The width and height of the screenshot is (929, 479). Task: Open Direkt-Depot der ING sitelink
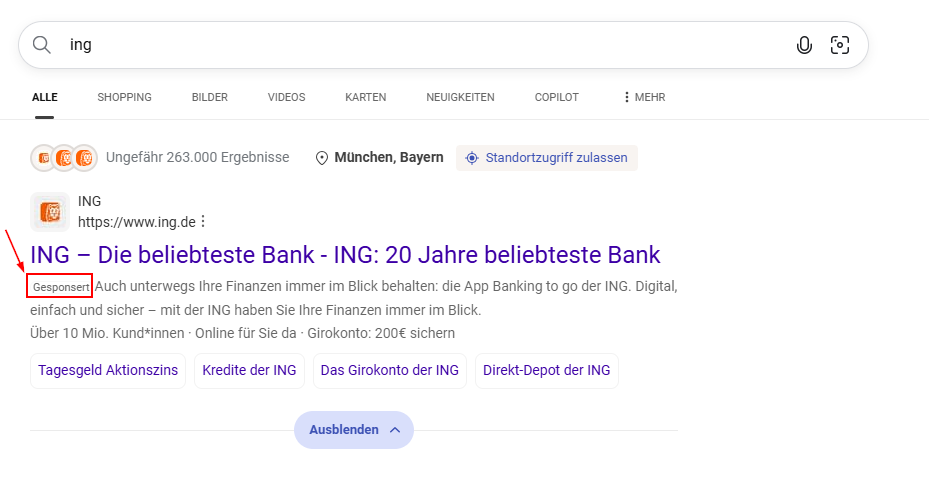(547, 371)
